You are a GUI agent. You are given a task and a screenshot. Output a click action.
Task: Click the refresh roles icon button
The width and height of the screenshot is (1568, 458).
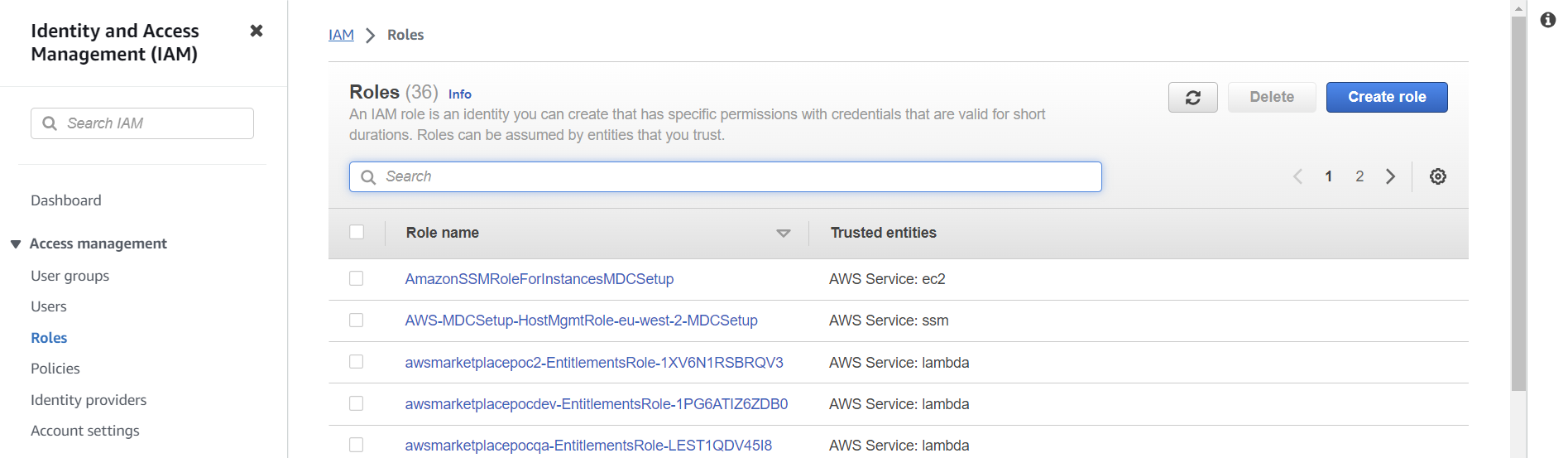tap(1192, 98)
